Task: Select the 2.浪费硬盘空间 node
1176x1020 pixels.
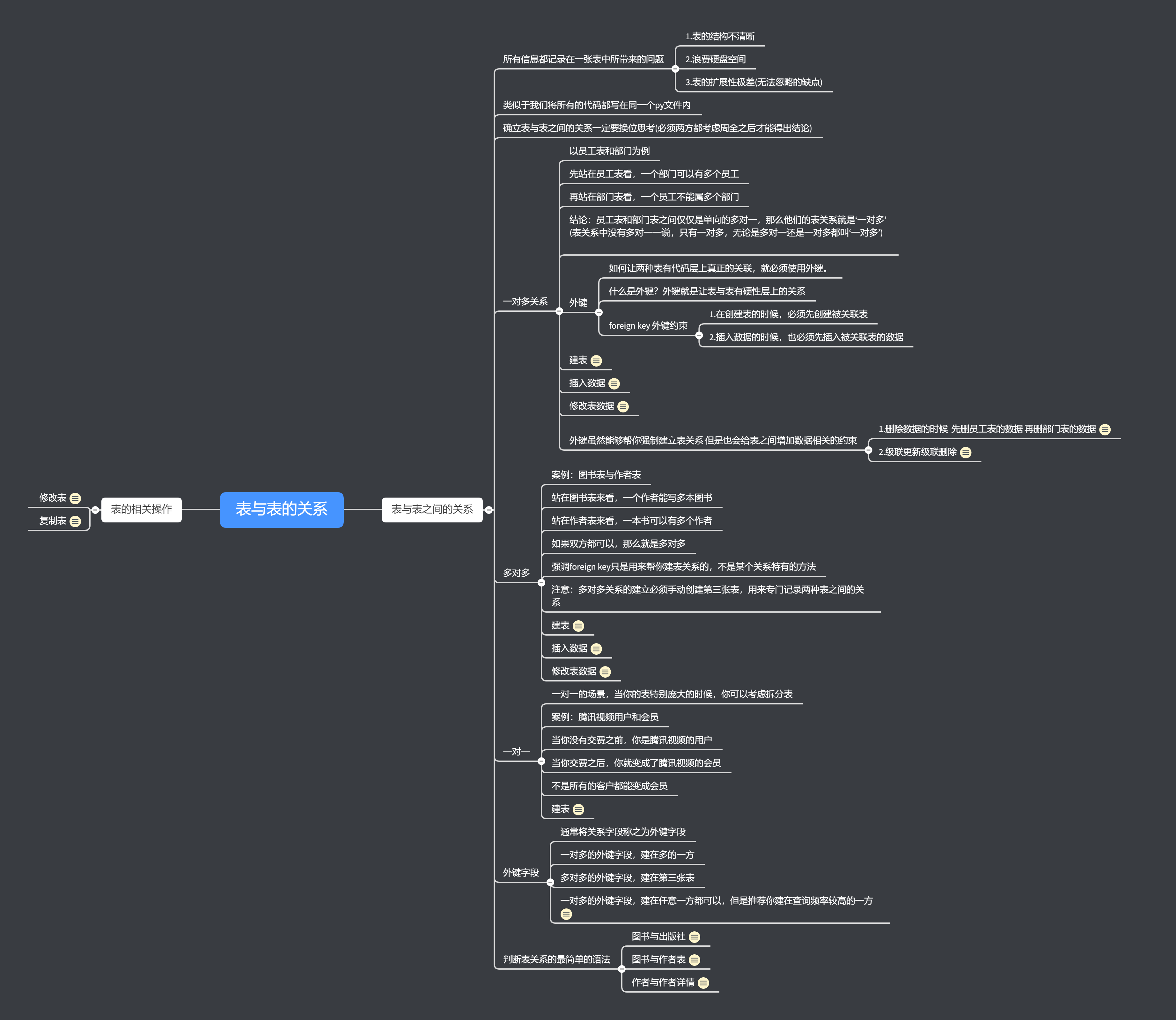Action: point(715,59)
